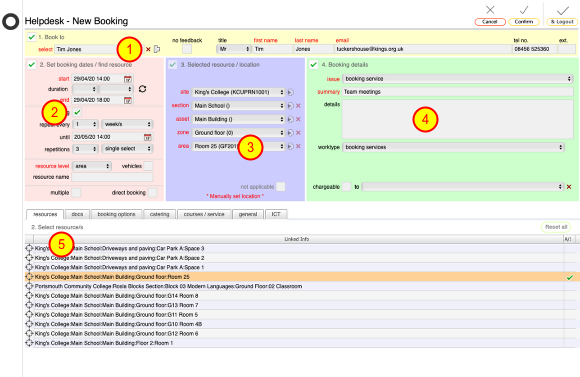Viewport: 580px width, 377px height.
Task: Clear the zone field with red X
Action: click(298, 133)
